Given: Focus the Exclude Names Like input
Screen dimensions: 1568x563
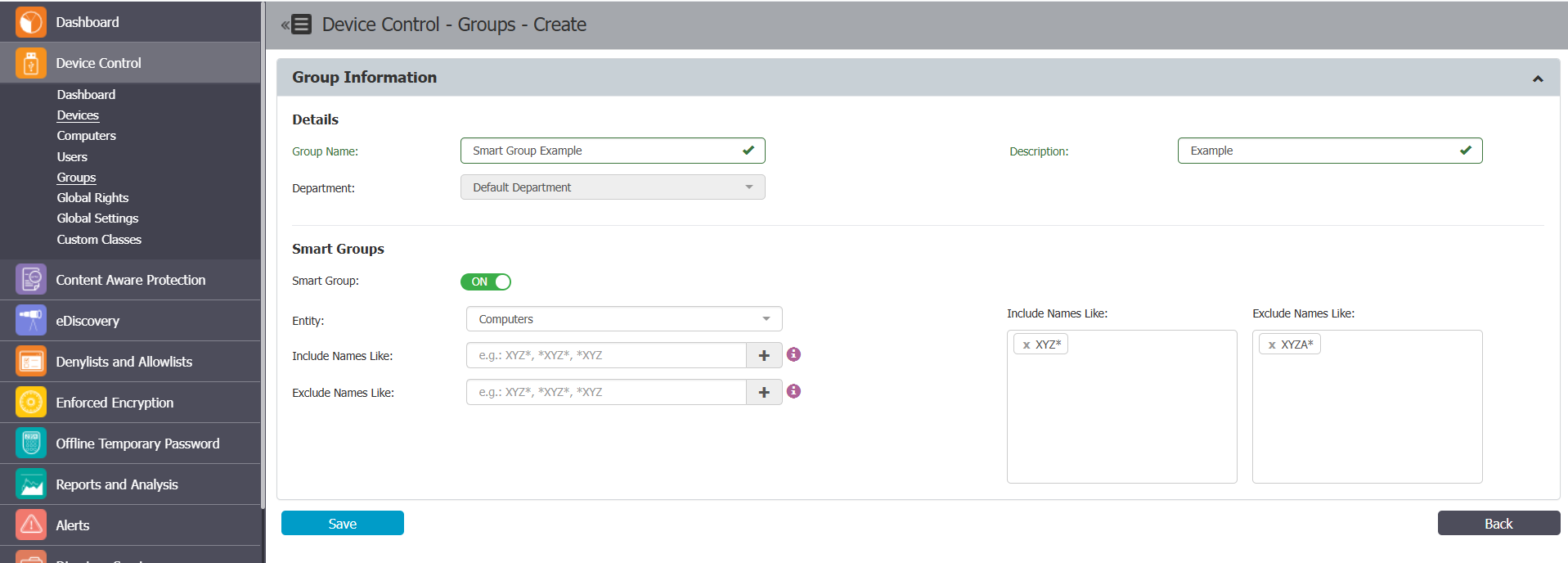Looking at the screenshot, I should click(606, 392).
